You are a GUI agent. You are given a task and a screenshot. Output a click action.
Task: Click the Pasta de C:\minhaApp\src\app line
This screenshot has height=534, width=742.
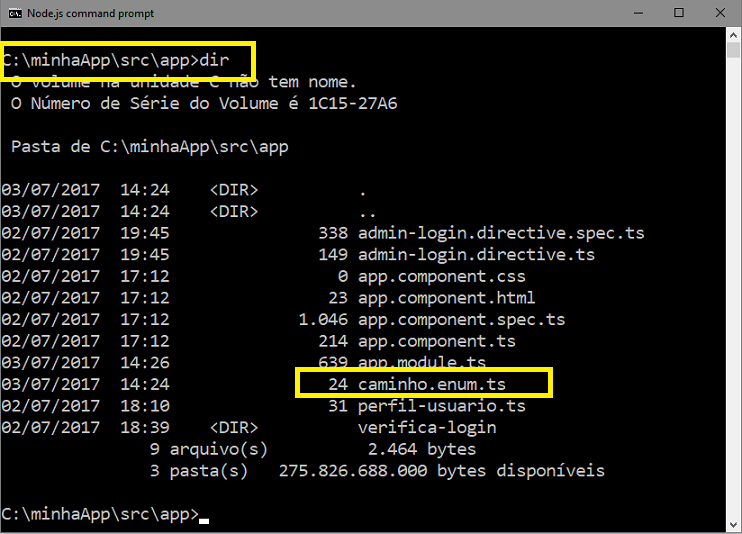150,147
